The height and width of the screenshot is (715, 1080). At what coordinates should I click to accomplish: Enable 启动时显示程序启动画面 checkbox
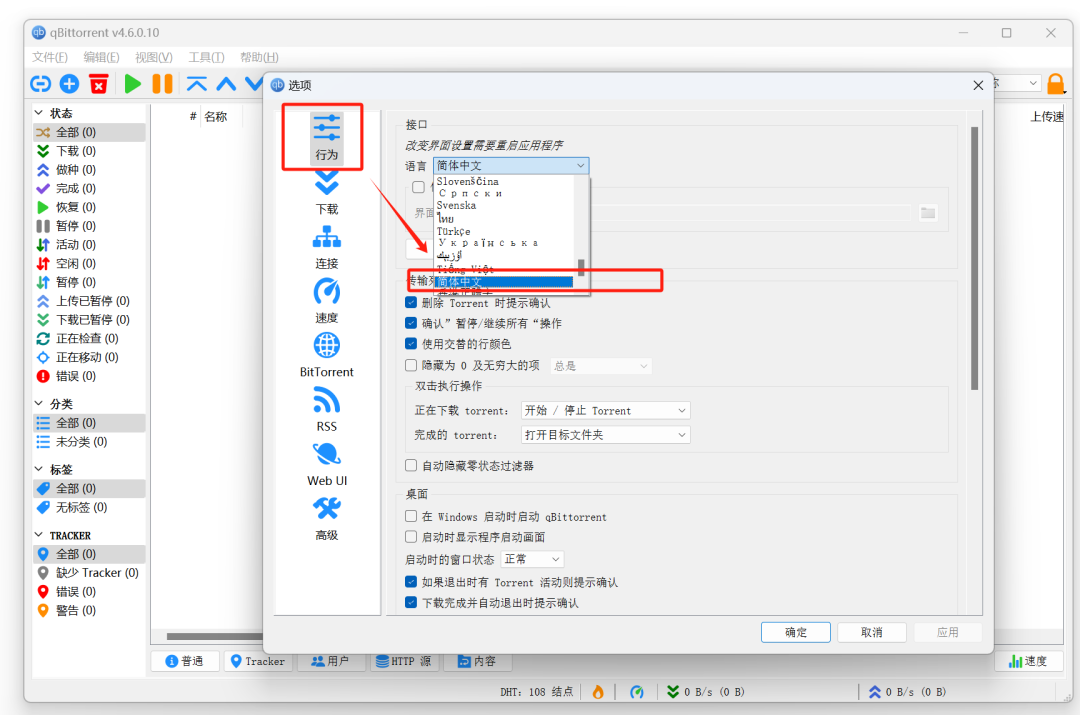coord(411,537)
